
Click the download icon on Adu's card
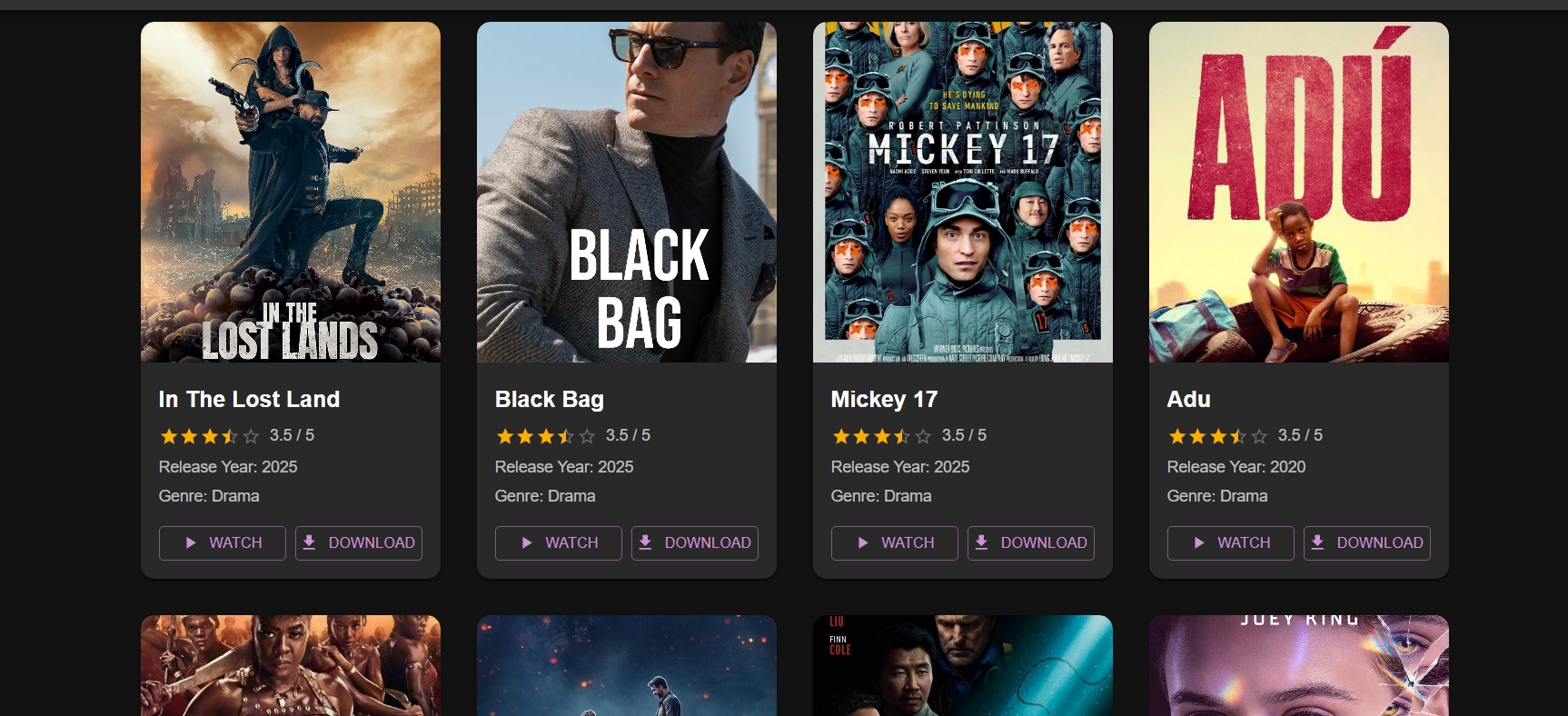click(1317, 542)
